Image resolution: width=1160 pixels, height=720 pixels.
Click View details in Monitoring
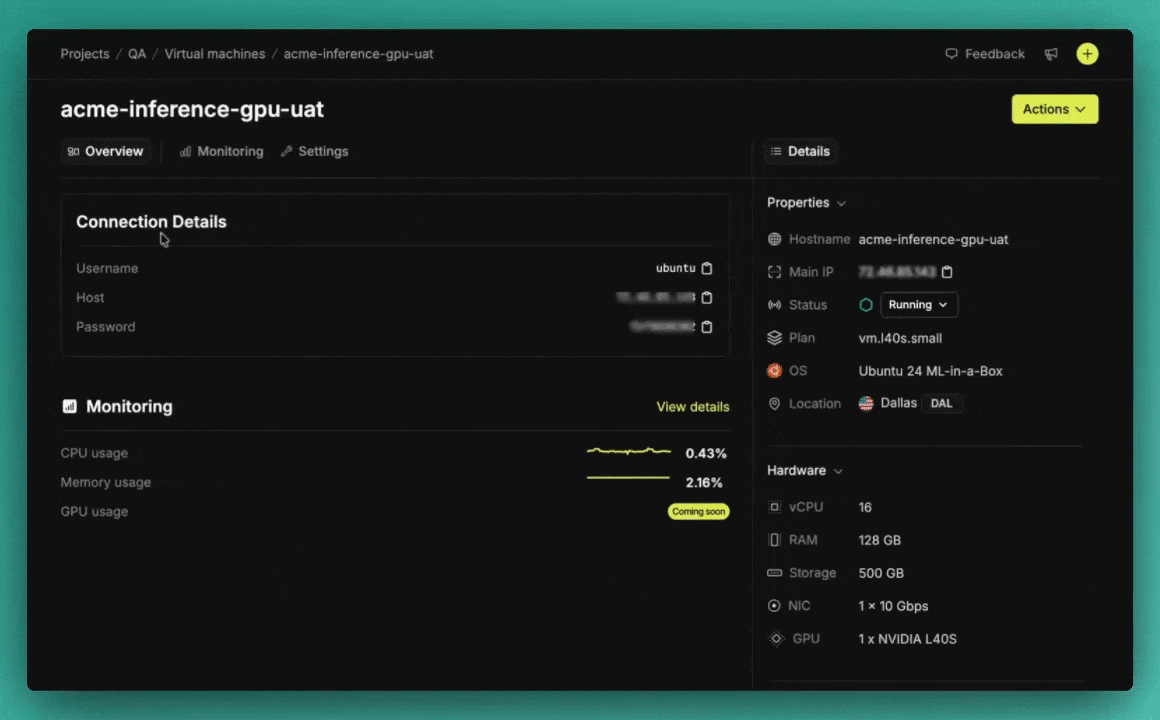pyautogui.click(x=692, y=407)
